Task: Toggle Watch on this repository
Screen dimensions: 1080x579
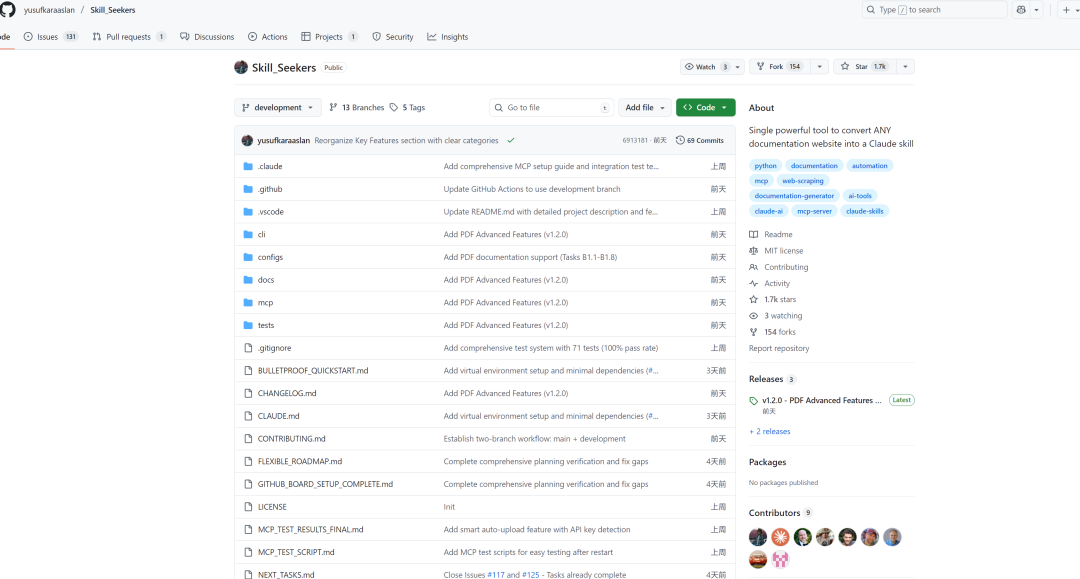Action: click(x=706, y=67)
